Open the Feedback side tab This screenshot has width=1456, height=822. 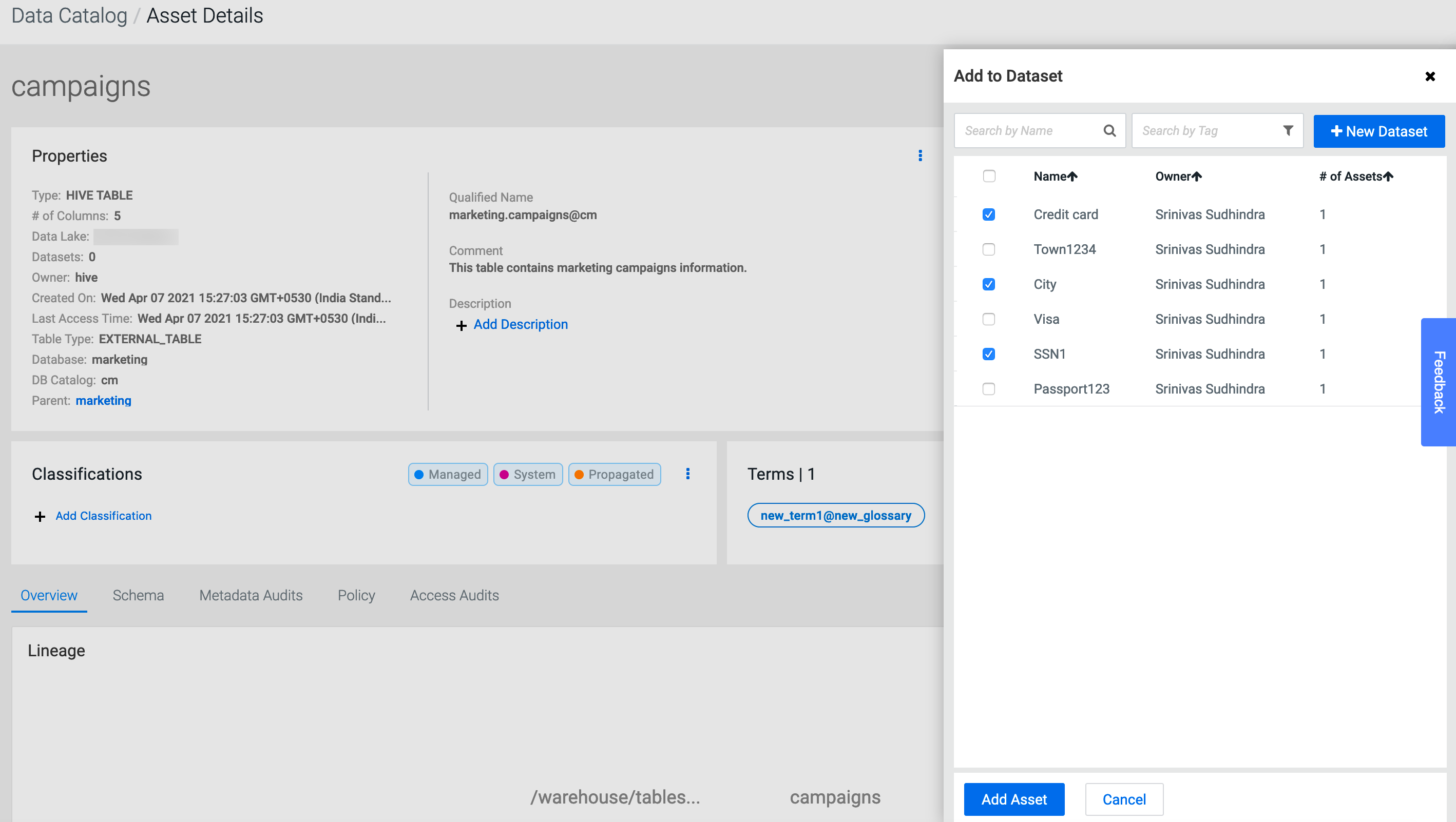pyautogui.click(x=1439, y=382)
